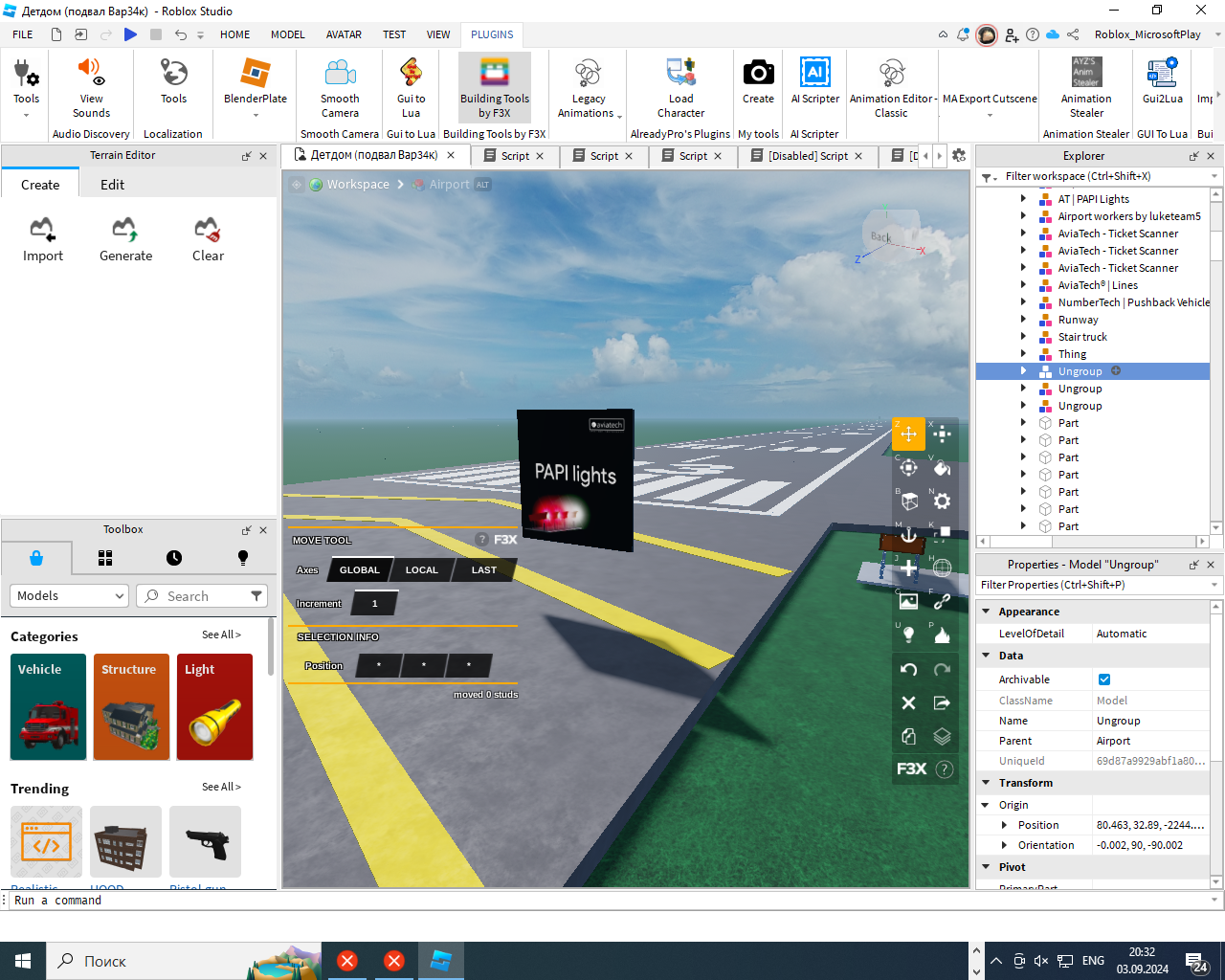The image size is (1225, 980).
Task: Set move axes to LAST
Action: [x=484, y=569]
